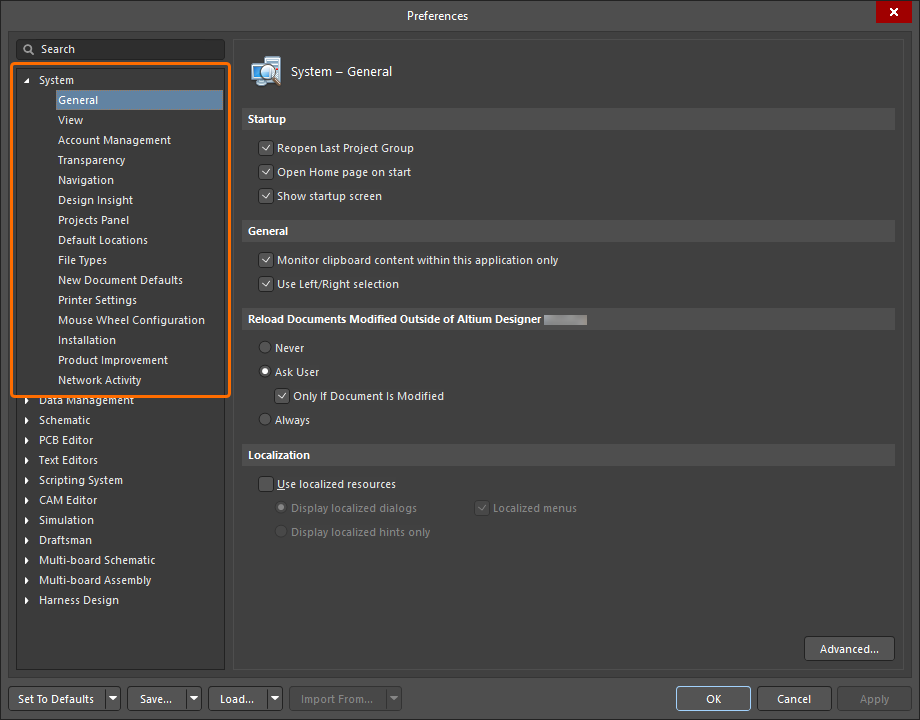
Task: Expand the PCB Editor category
Action: 26,440
